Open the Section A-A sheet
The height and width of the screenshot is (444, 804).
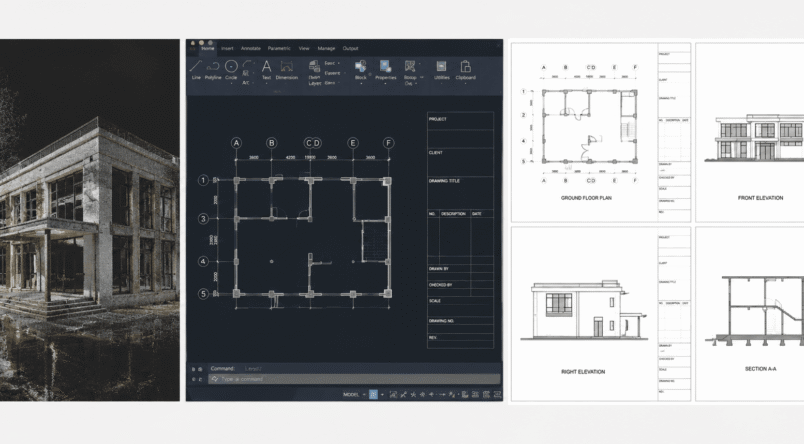coord(750,314)
